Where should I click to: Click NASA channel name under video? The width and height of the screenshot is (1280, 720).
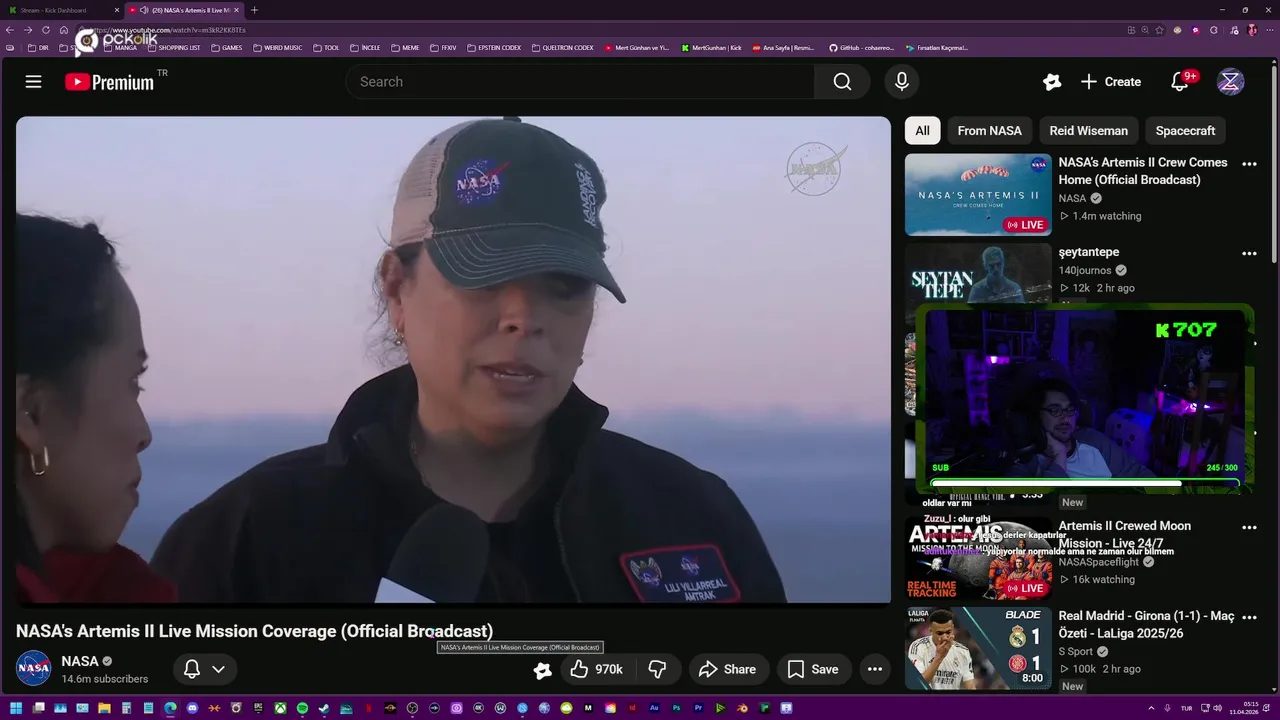pos(80,661)
